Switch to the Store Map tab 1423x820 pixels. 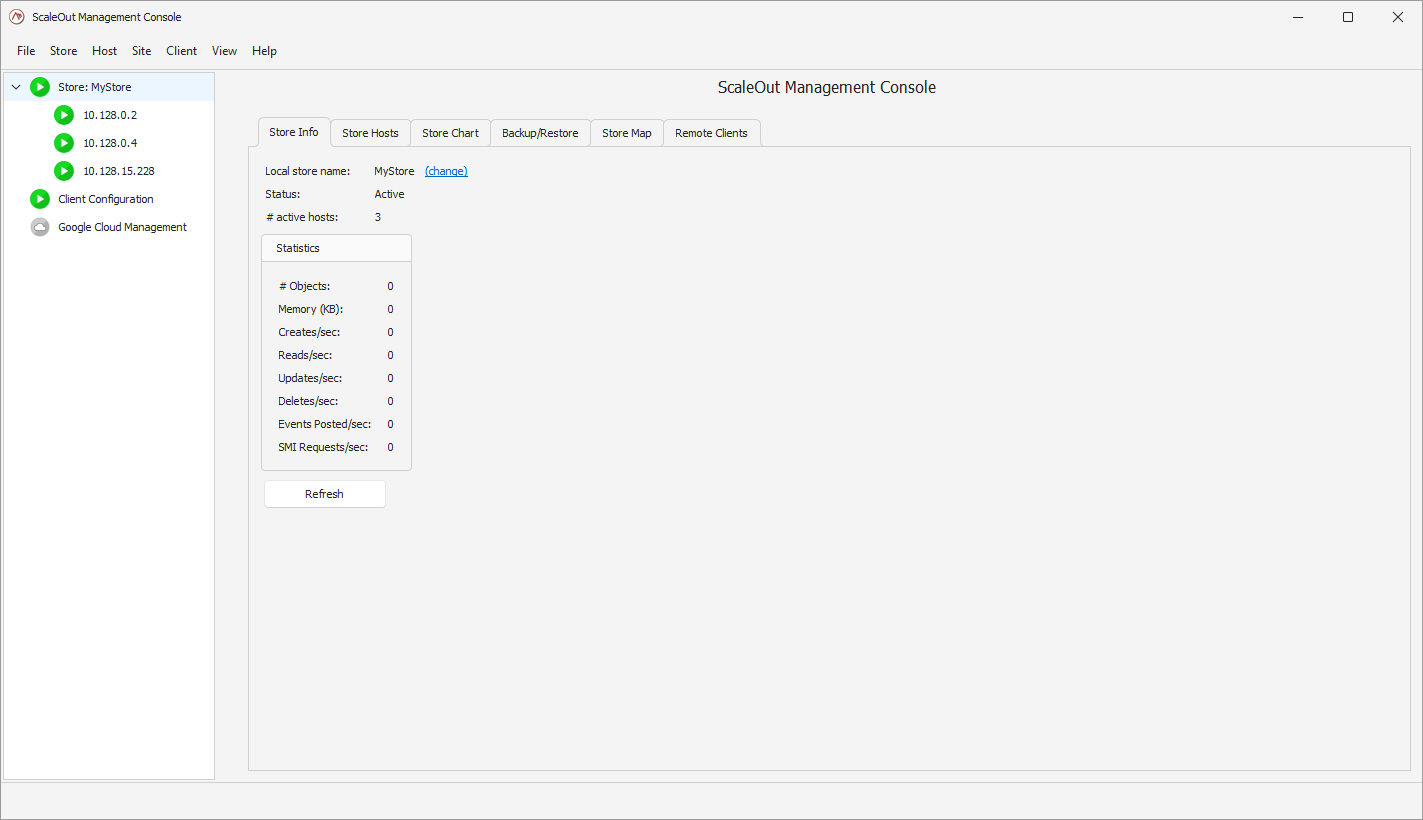[x=627, y=133]
